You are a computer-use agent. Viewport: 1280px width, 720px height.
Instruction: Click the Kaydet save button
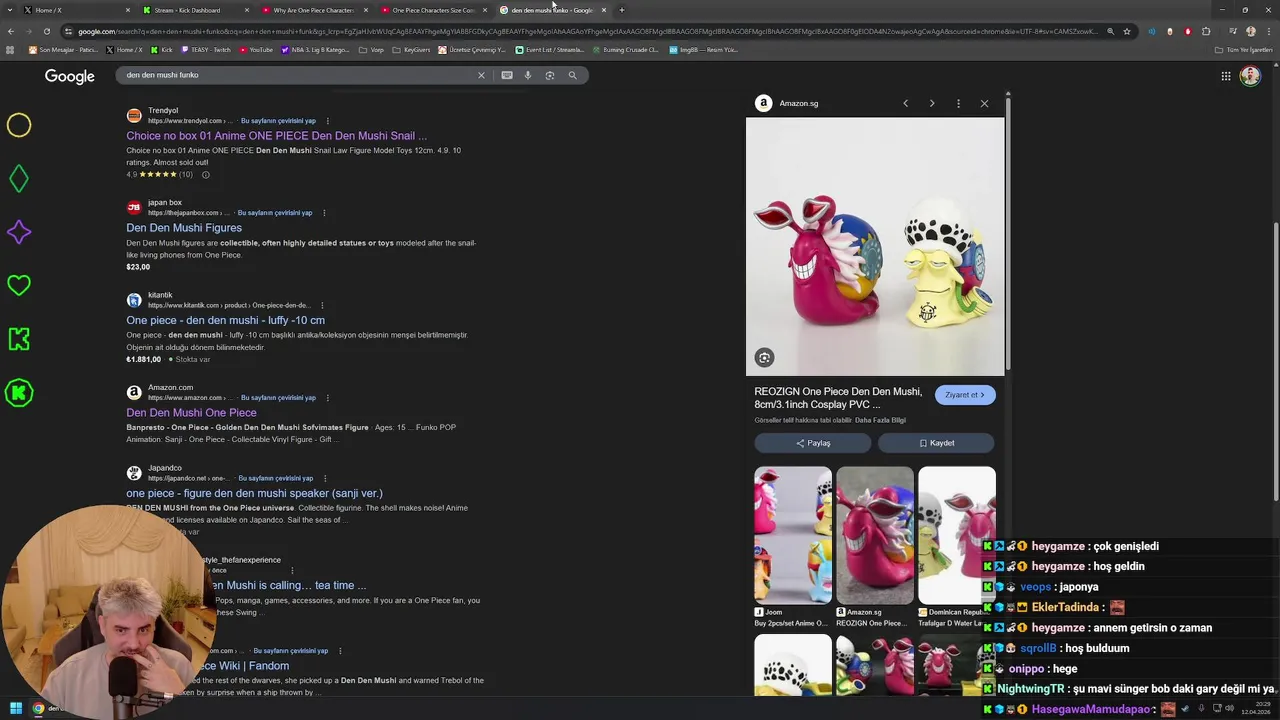(936, 443)
